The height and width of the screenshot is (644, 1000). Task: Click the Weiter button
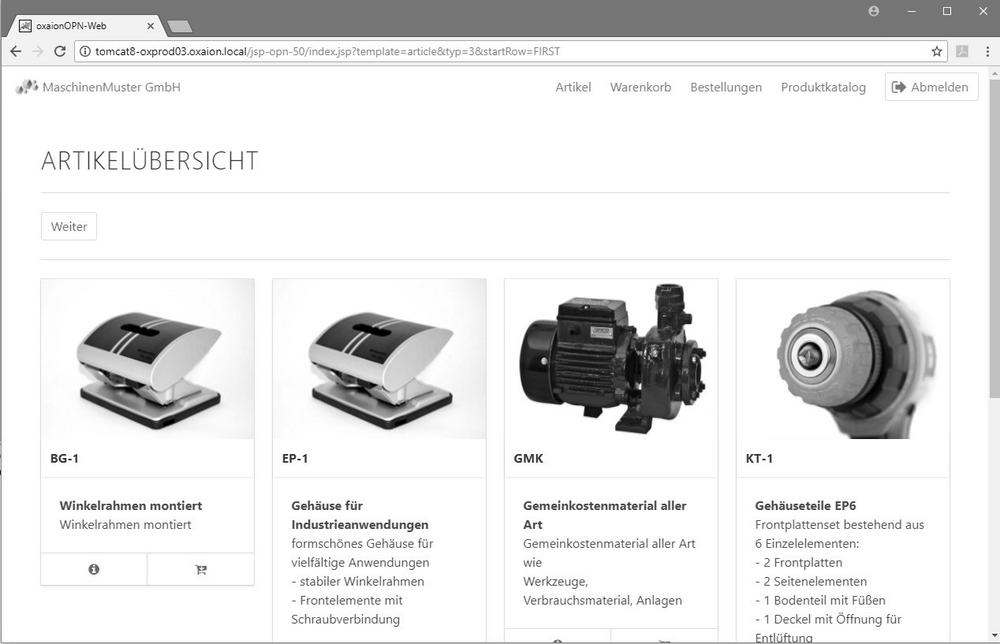(x=69, y=226)
